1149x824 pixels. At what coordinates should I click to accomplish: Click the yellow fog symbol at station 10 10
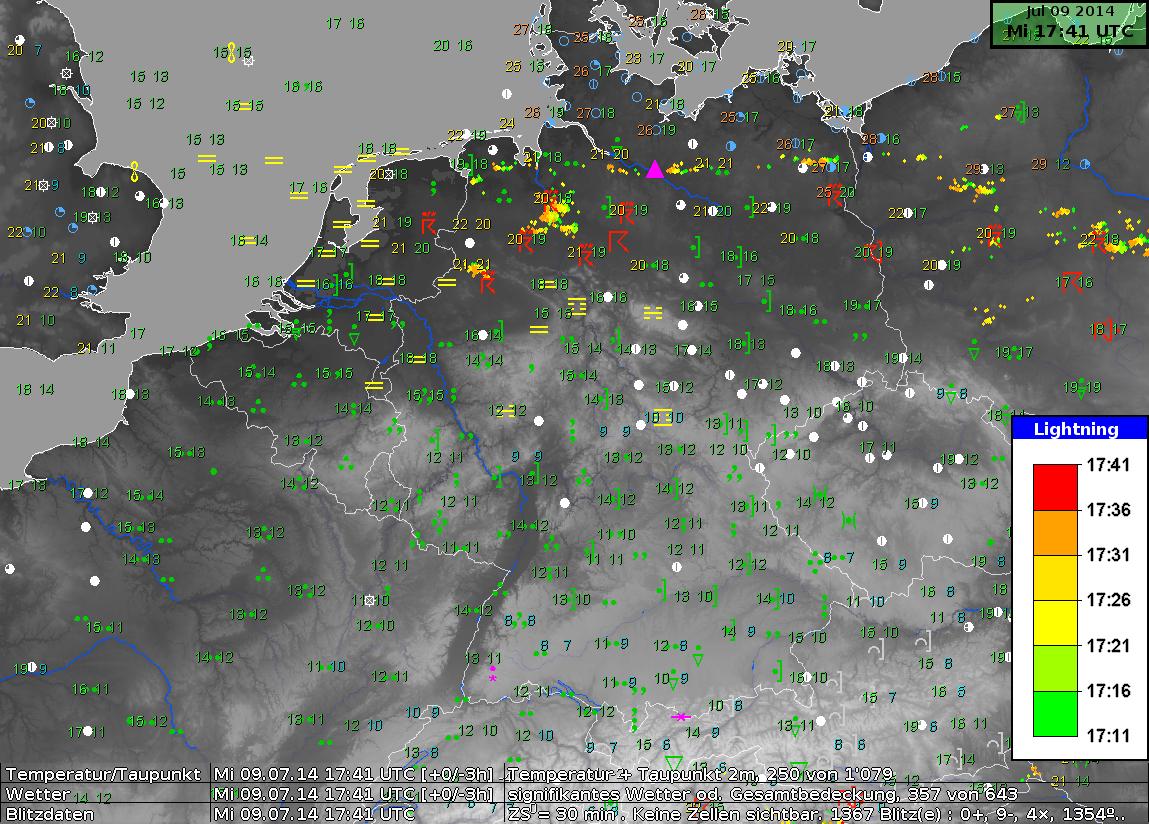click(662, 418)
